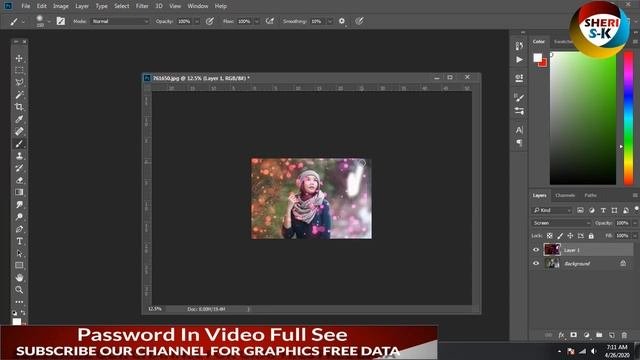Screen dimensions: 640x360
Task: Select the Brush tool in toolbox
Action: tap(19, 144)
